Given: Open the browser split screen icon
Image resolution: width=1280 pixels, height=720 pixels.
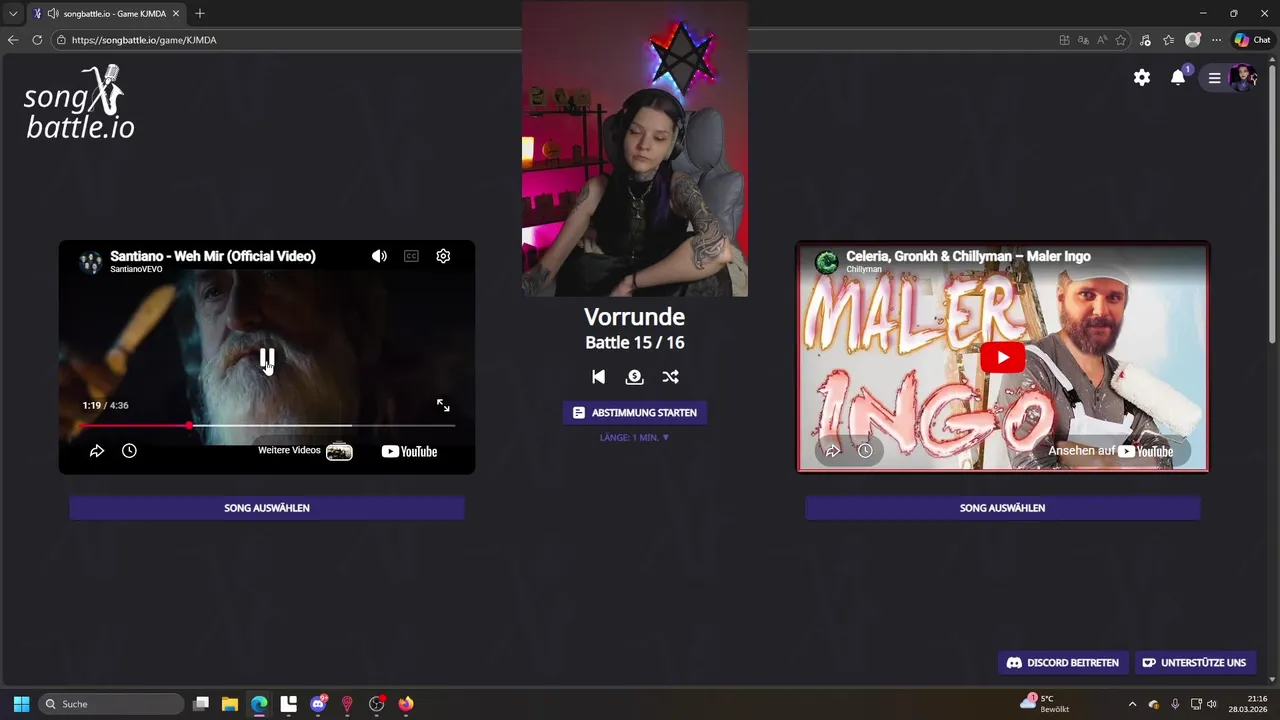Looking at the screenshot, I should click(x=1065, y=40).
